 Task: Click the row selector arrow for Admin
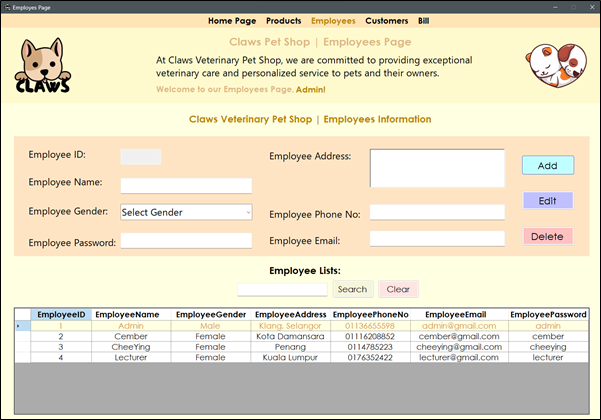coord(21,326)
